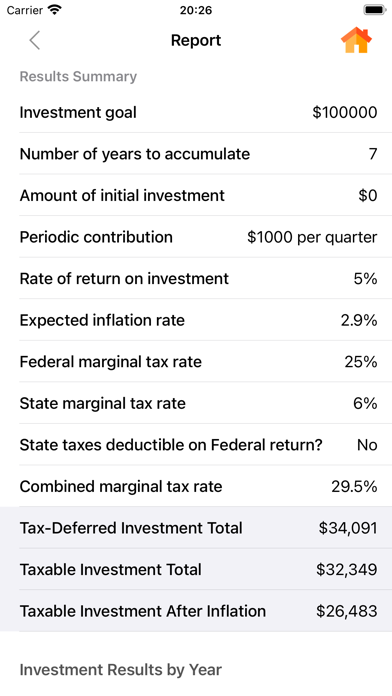Tap the back chevron arrow
Viewport: 392px width, 696px height.
pos(35,40)
